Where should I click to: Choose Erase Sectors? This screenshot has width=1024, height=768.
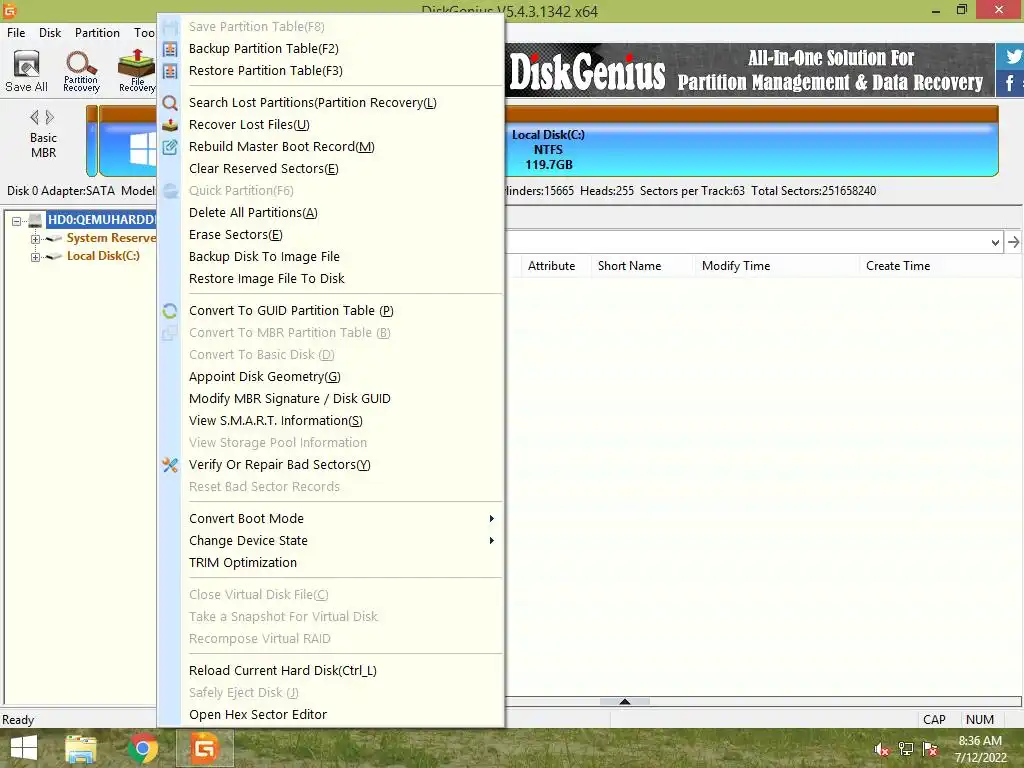tap(236, 234)
